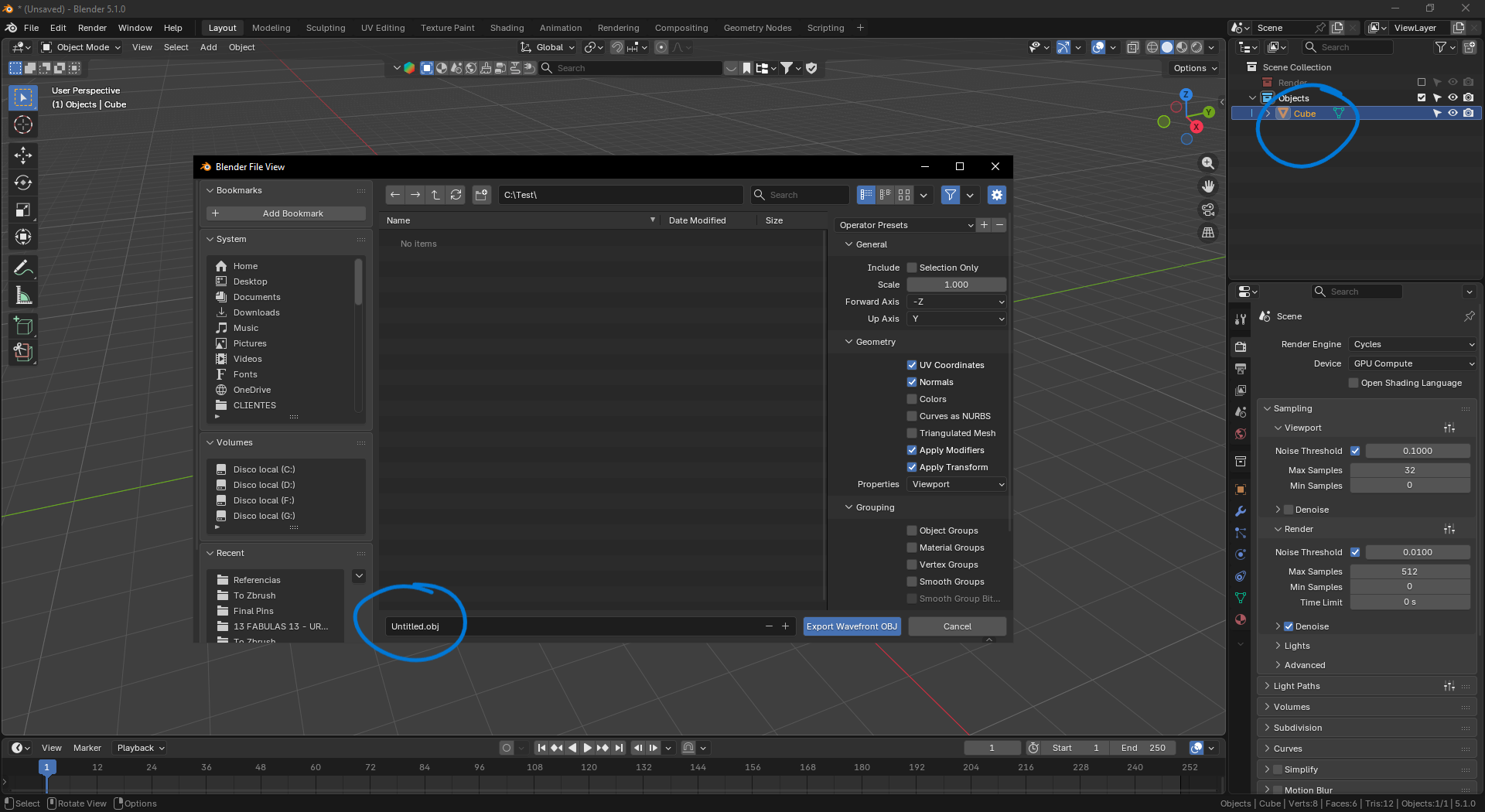Activate the Move tool
Viewport: 1485px width, 812px height.
click(23, 155)
